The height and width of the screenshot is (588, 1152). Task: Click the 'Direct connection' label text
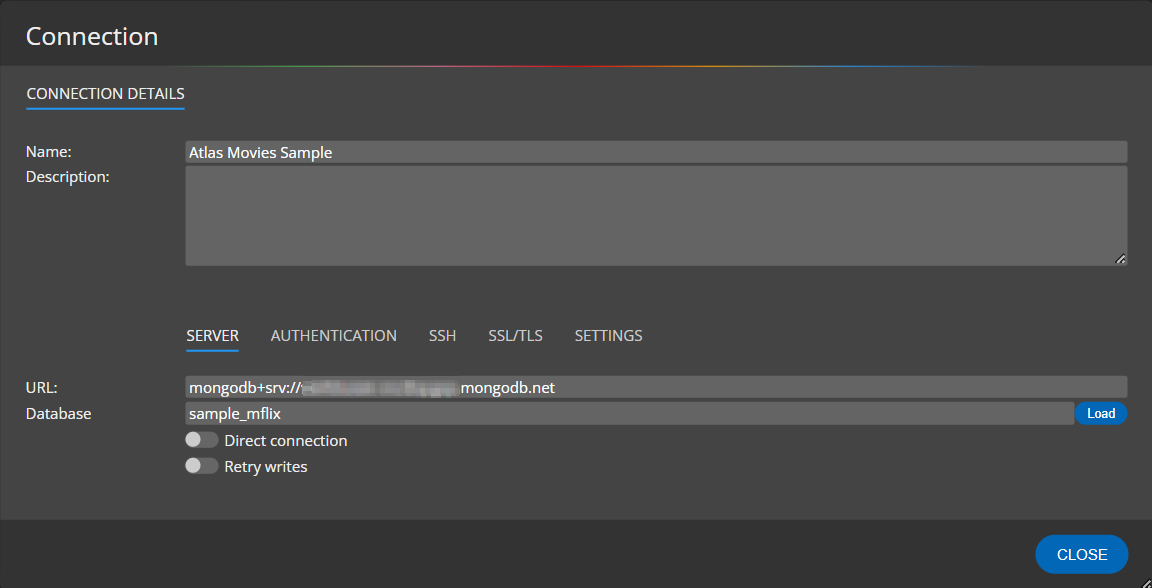click(x=286, y=440)
